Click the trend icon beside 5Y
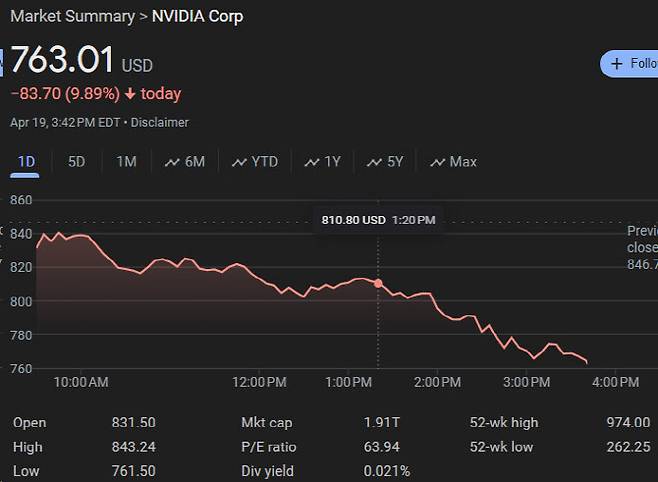 coord(374,162)
